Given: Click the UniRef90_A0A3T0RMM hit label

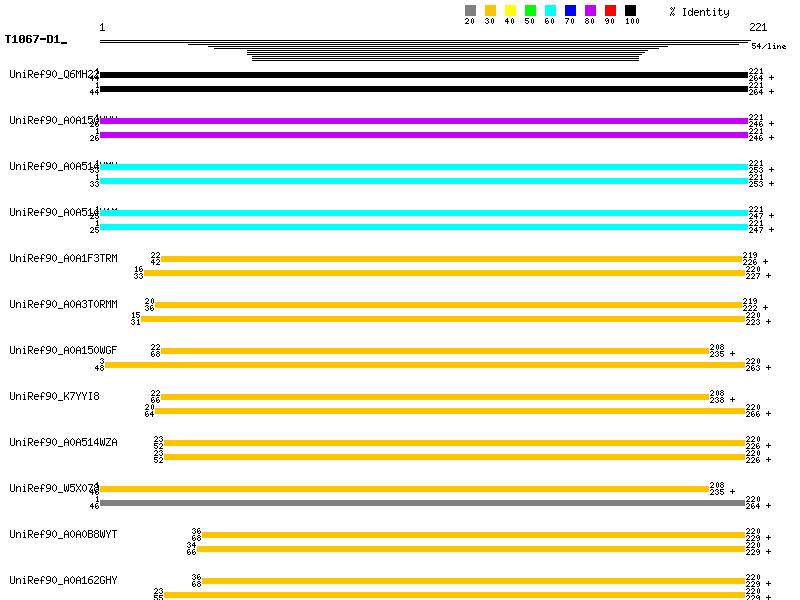Looking at the screenshot, I should (x=63, y=305).
